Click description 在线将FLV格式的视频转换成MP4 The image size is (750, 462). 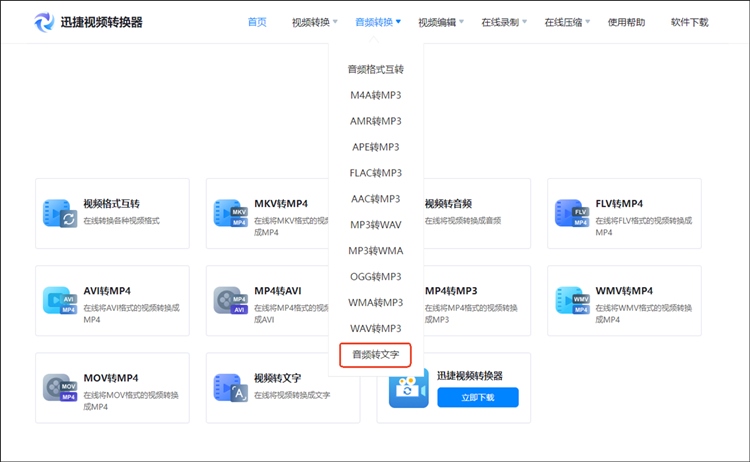click(x=643, y=226)
